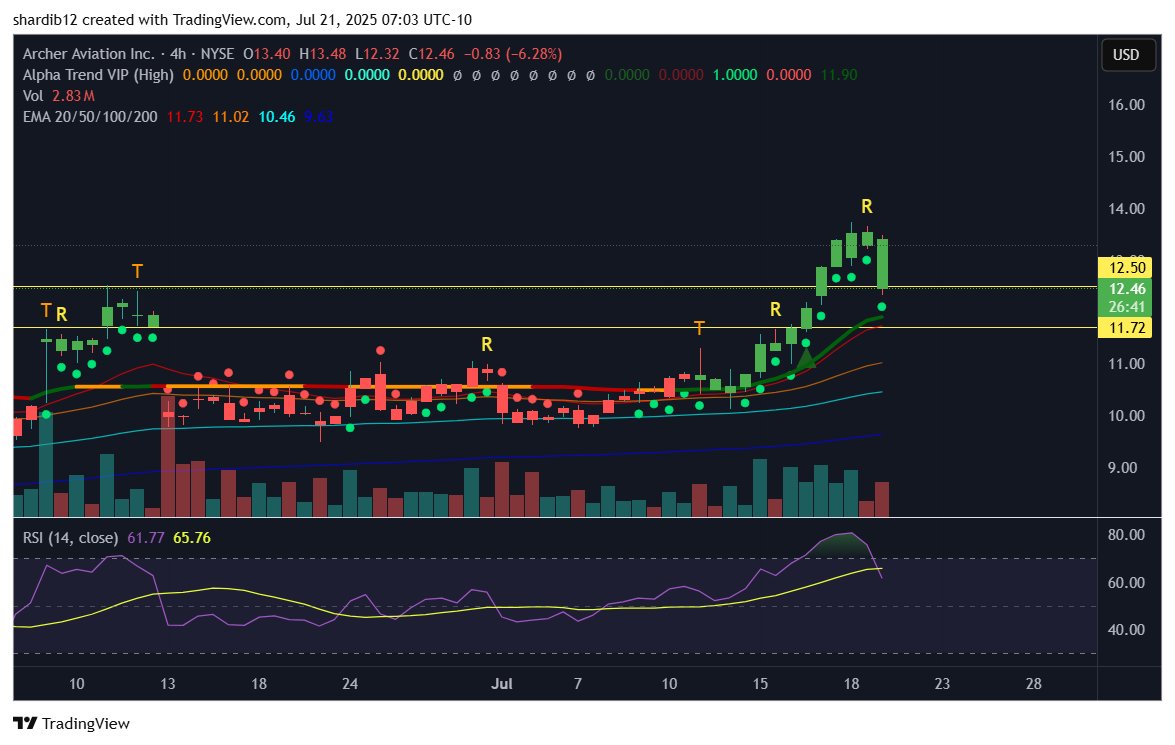Image resolution: width=1175 pixels, height=745 pixels.
Task: Click the USD currency button
Action: (1127, 55)
